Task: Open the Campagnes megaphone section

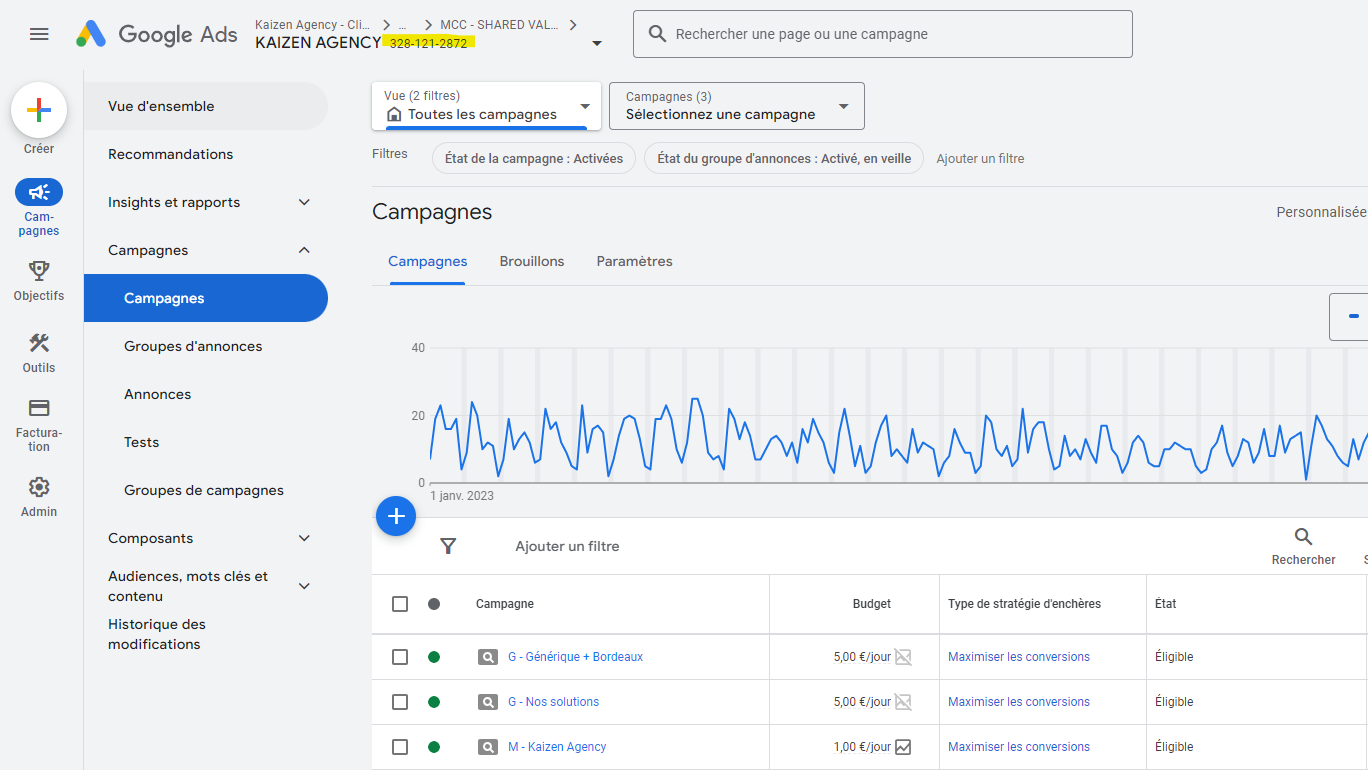Action: (39, 192)
